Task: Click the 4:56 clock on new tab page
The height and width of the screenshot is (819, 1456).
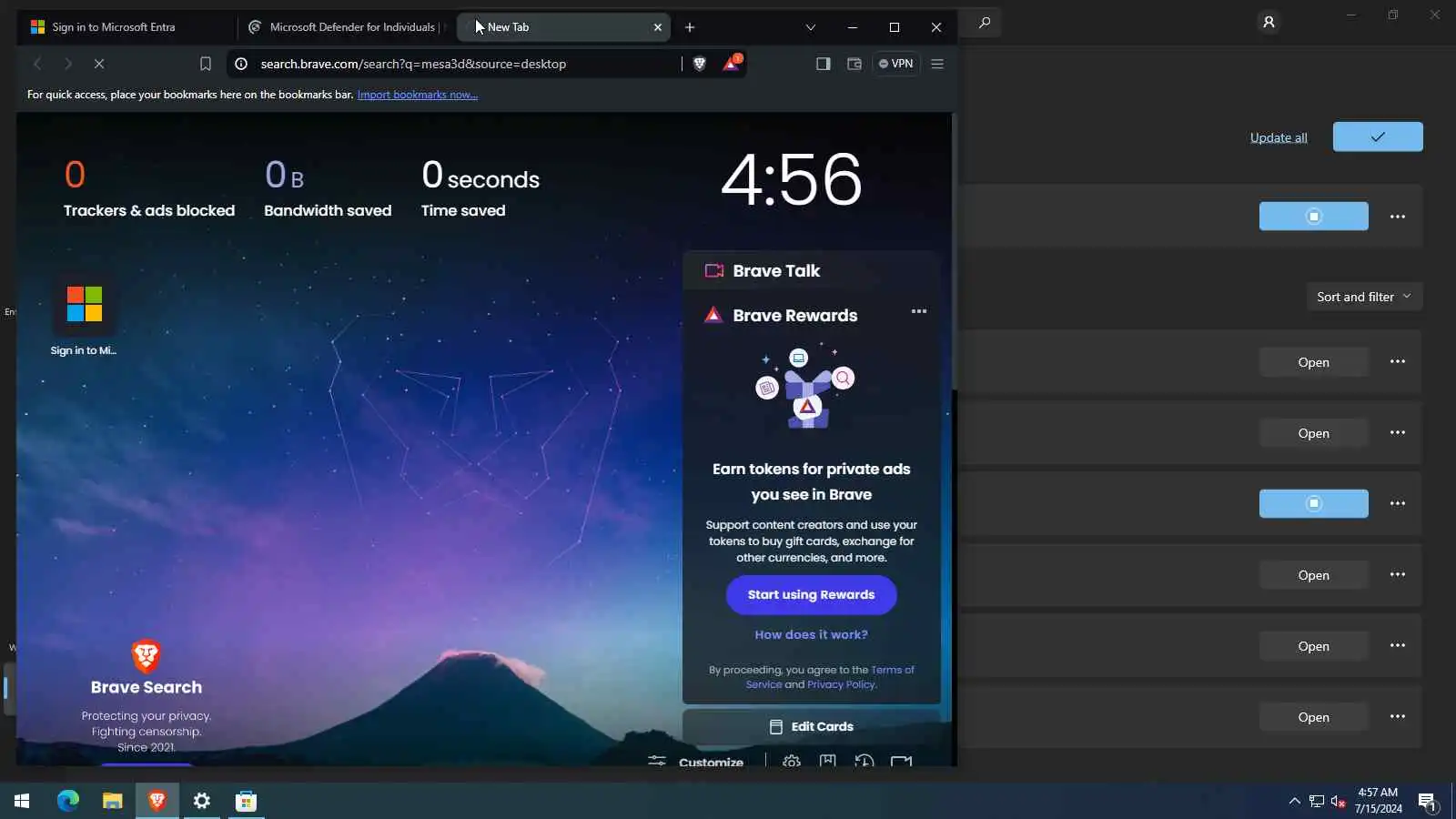Action: pyautogui.click(x=792, y=178)
